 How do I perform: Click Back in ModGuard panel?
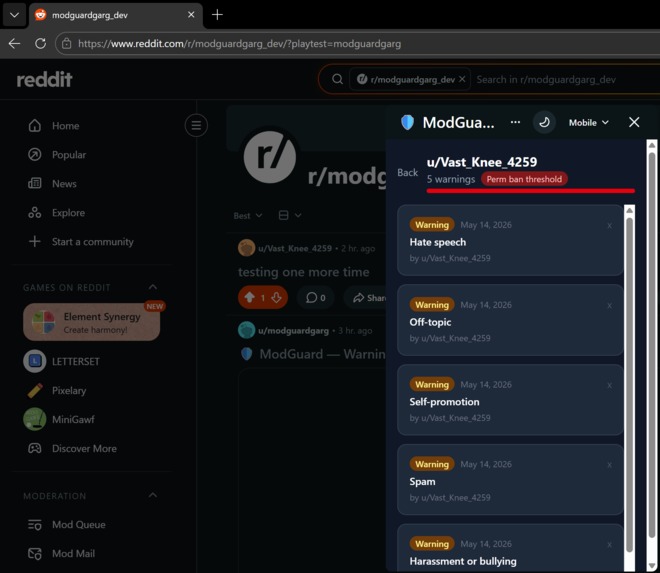pyautogui.click(x=407, y=173)
